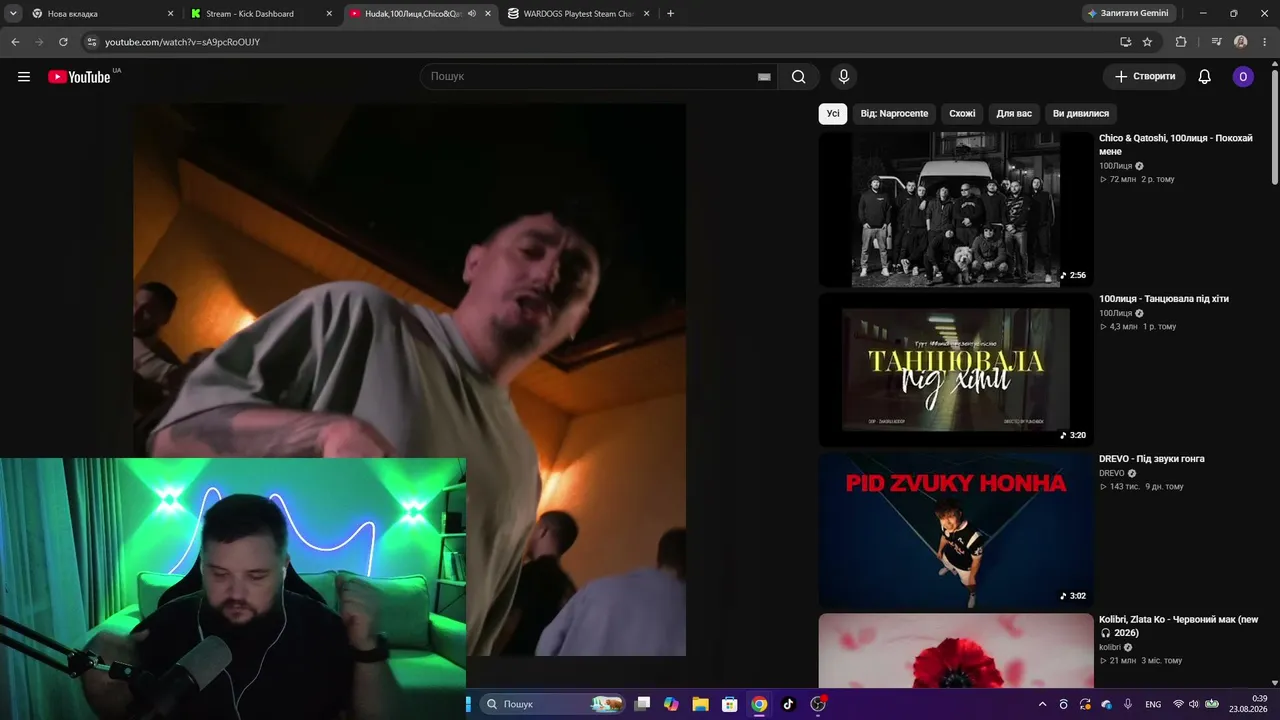Select the Усі filter chip
The width and height of the screenshot is (1280, 720).
833,114
